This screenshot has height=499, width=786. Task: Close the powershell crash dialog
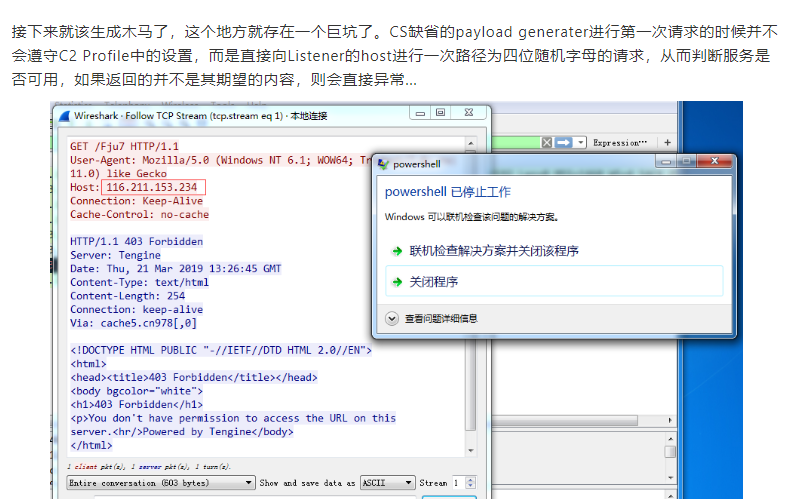pyautogui.click(x=715, y=161)
